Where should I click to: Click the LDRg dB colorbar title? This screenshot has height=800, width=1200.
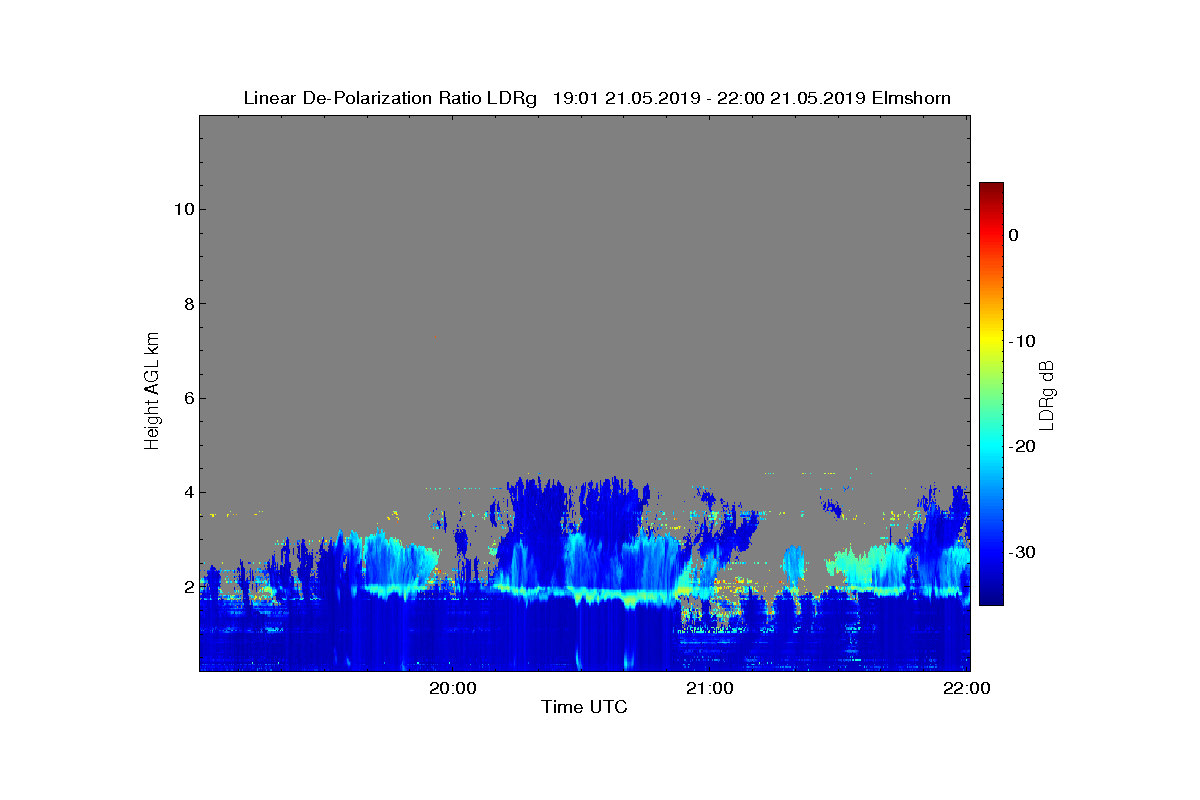(1048, 394)
